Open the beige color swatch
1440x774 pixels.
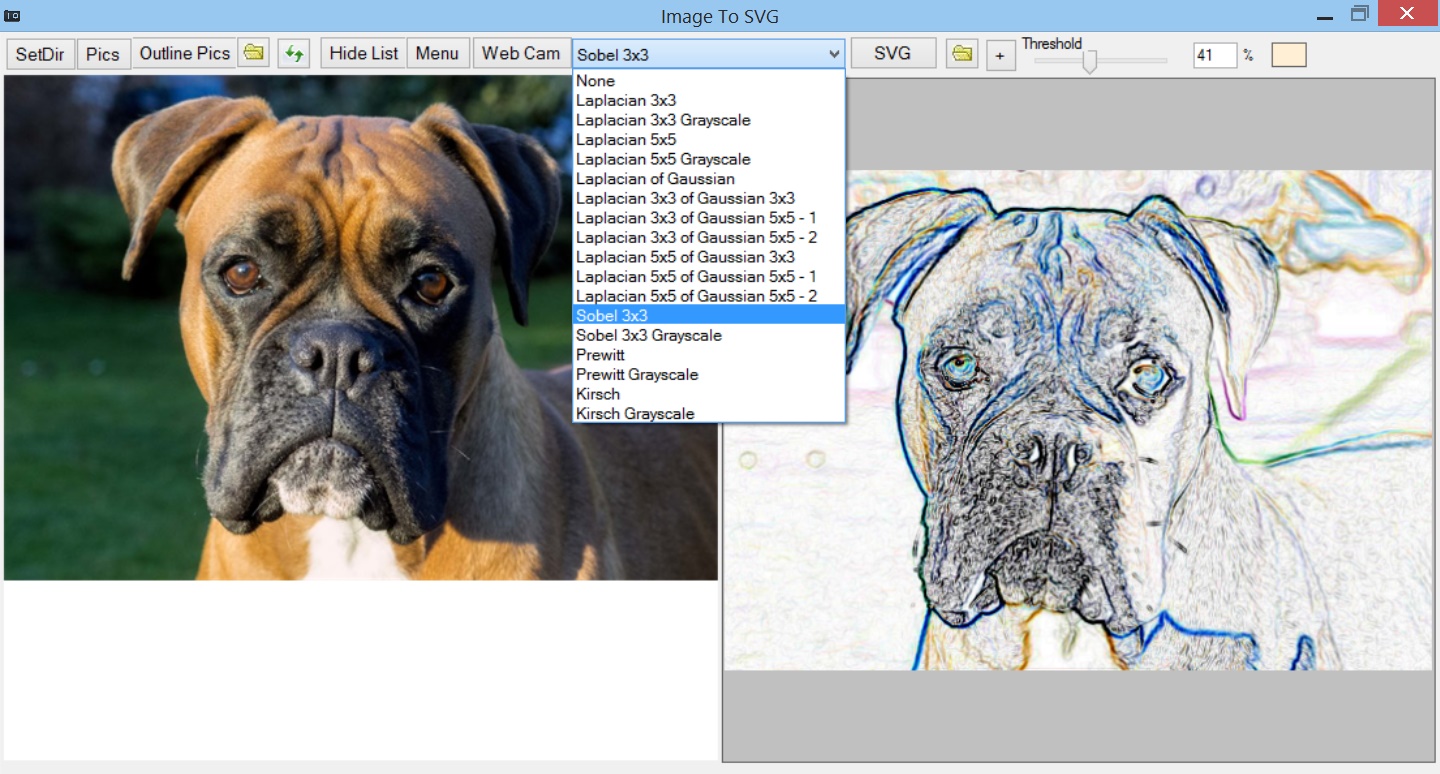[x=1289, y=55]
